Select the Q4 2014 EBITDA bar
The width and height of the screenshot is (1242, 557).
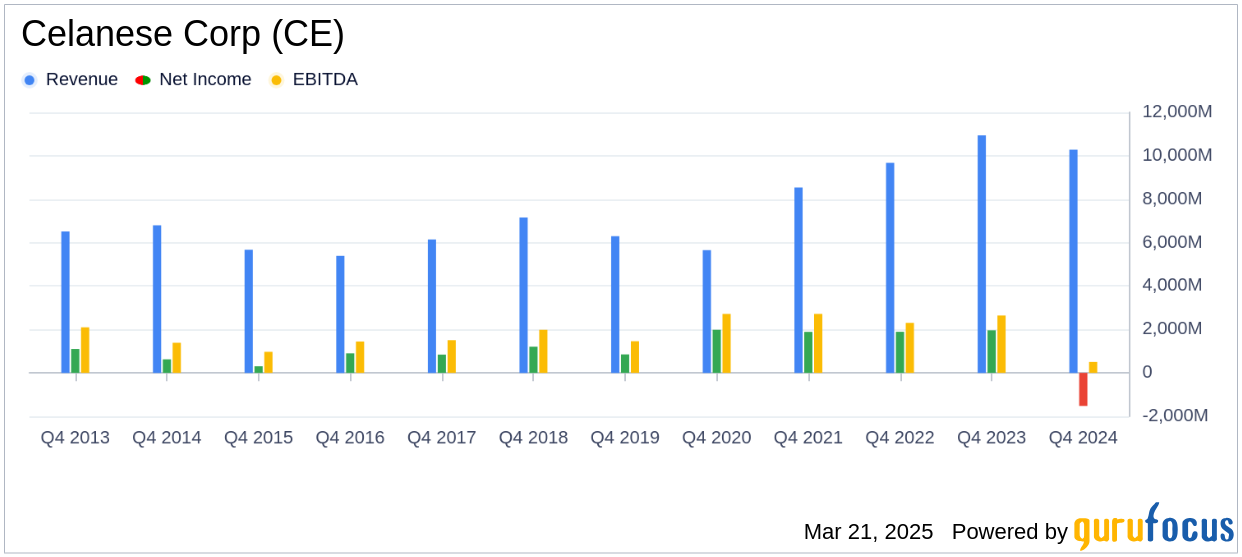pos(177,358)
